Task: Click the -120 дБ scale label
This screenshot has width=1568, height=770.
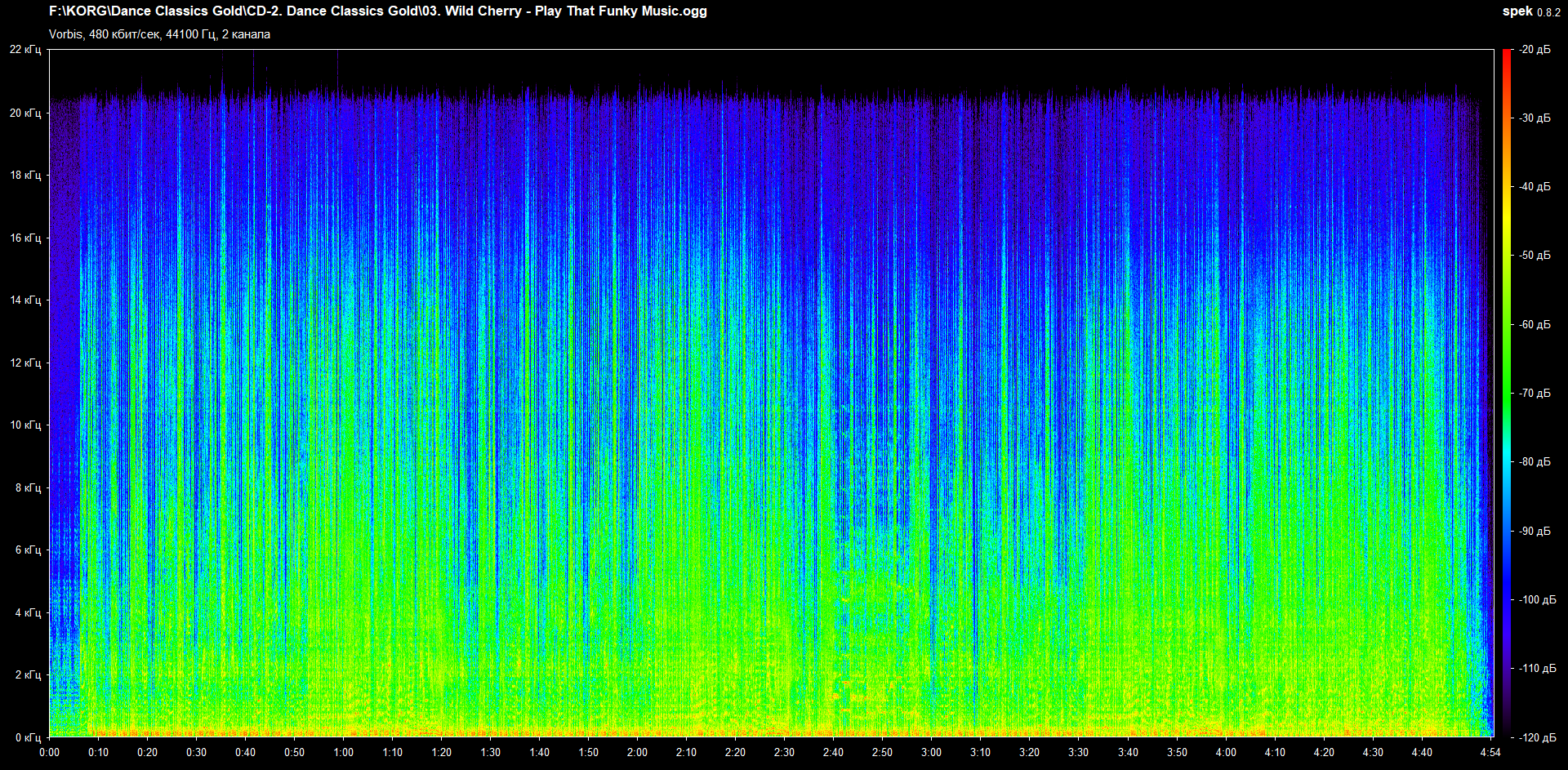Action: pyautogui.click(x=1537, y=737)
